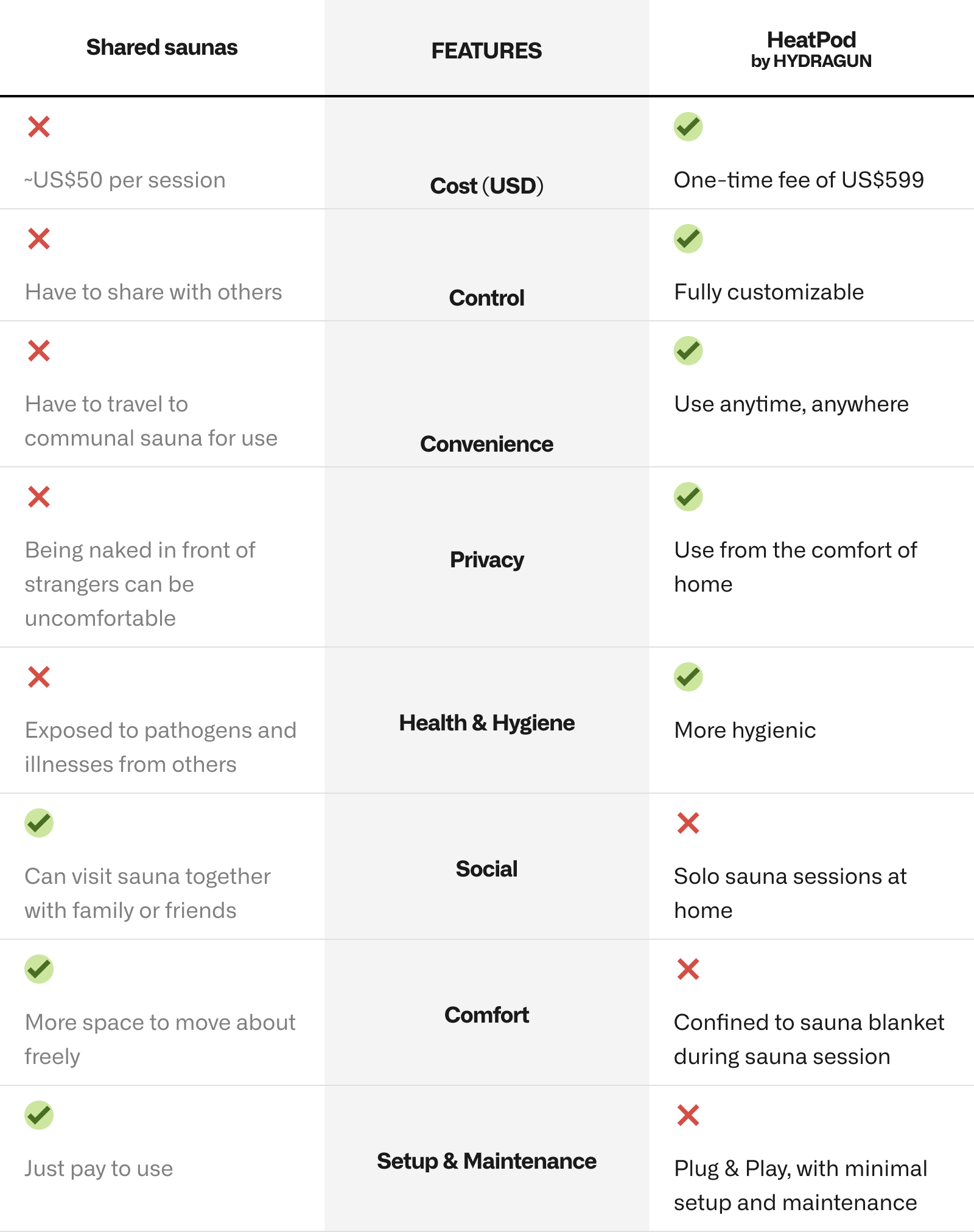The height and width of the screenshot is (1232, 974).
Task: Click red X above Solo sauna sessions
Action: [x=688, y=824]
